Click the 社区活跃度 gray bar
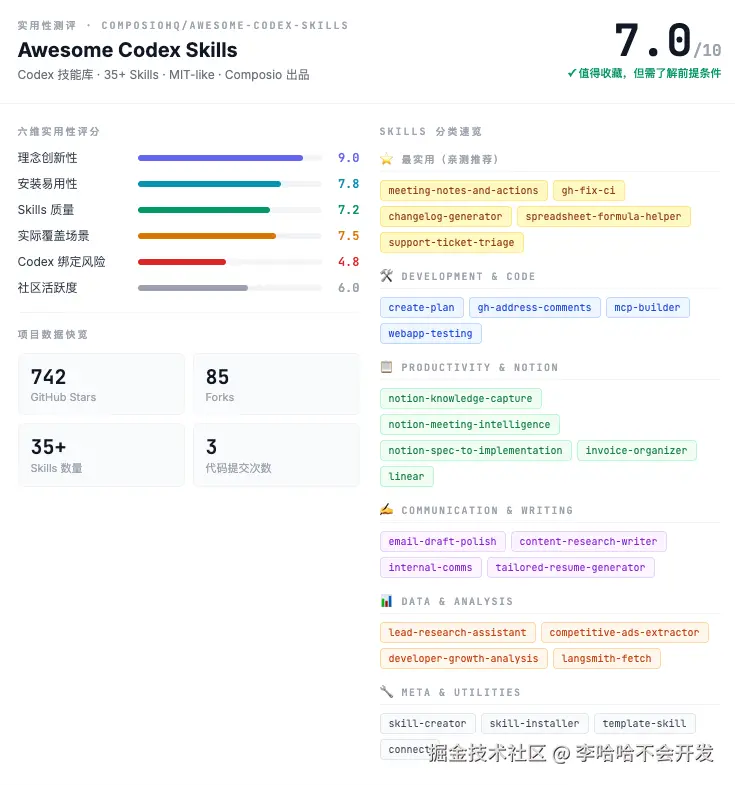The image size is (735, 785). tap(193, 288)
